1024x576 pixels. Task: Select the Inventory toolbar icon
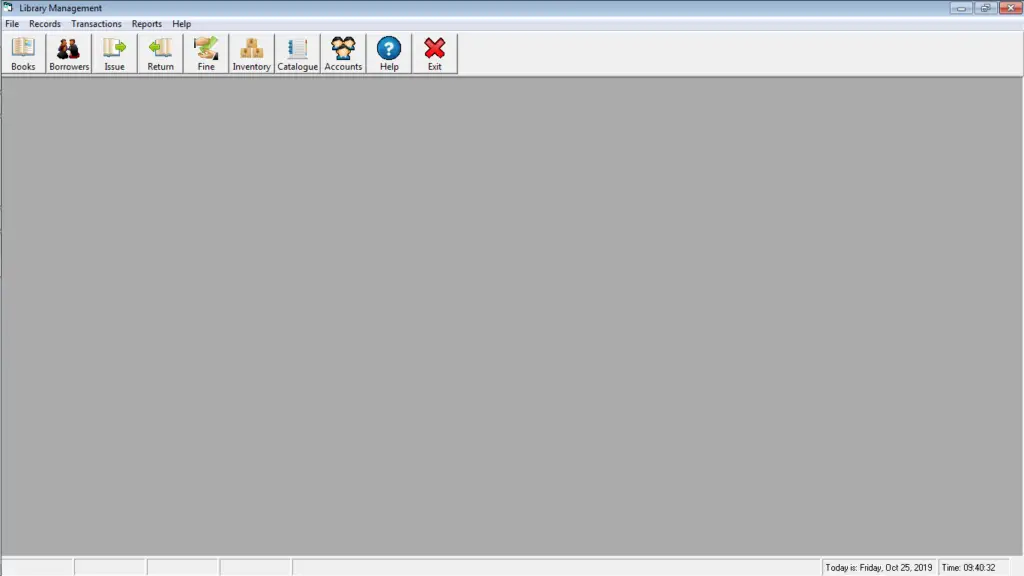[251, 52]
